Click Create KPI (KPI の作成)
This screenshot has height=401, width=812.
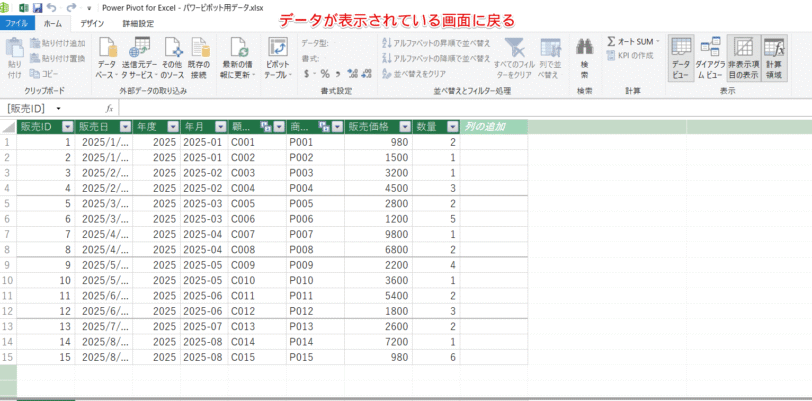tap(630, 55)
